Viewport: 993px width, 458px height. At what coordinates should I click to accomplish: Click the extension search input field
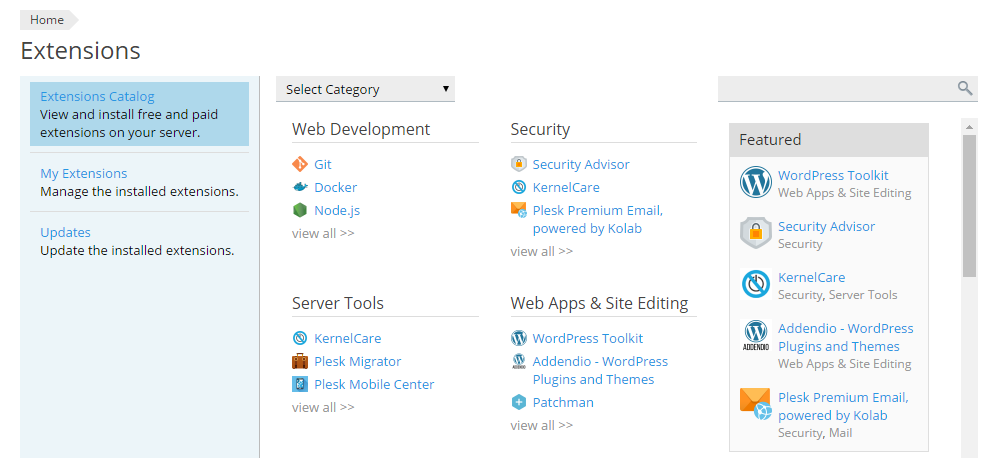835,89
